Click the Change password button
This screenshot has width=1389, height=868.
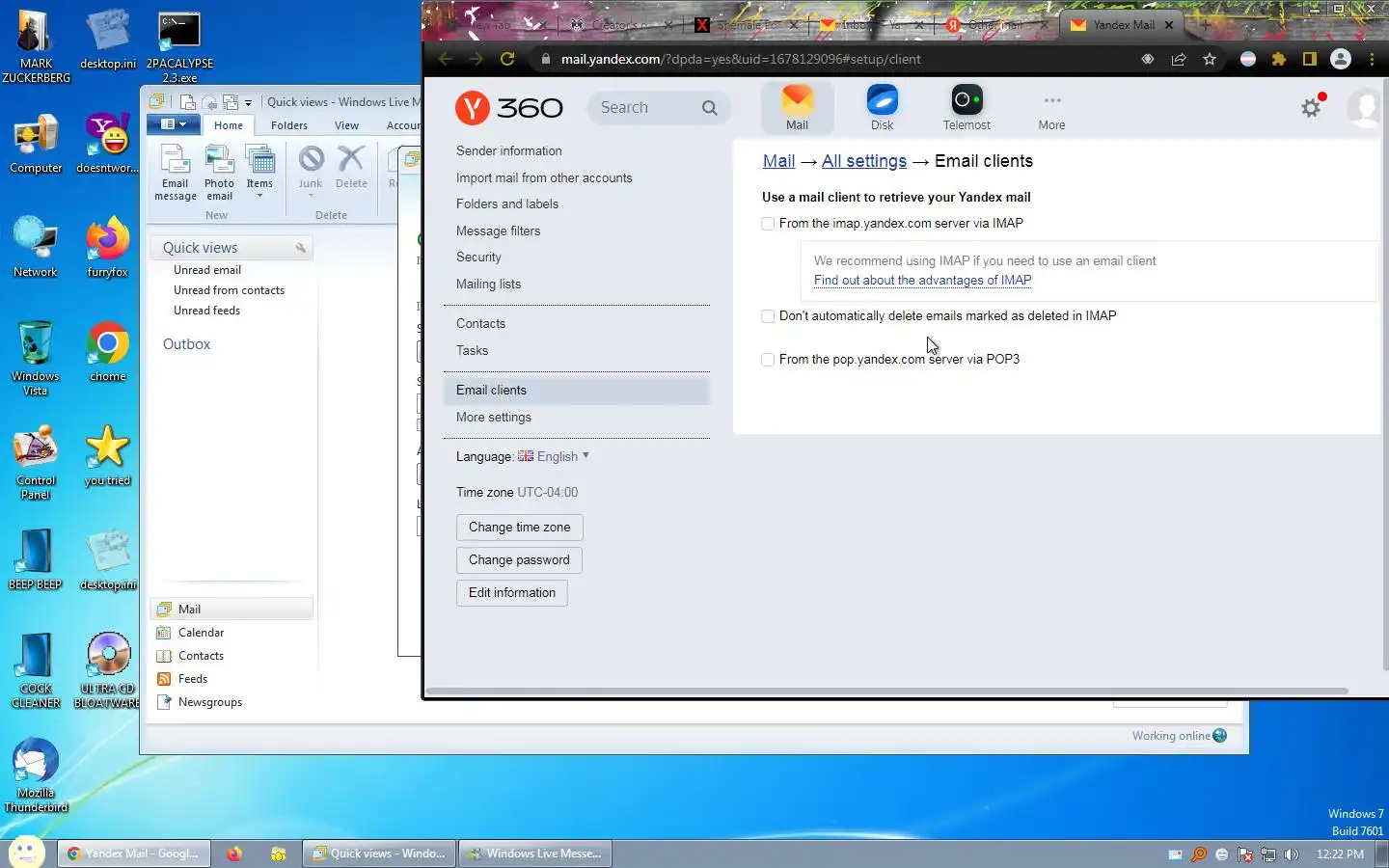tap(519, 560)
